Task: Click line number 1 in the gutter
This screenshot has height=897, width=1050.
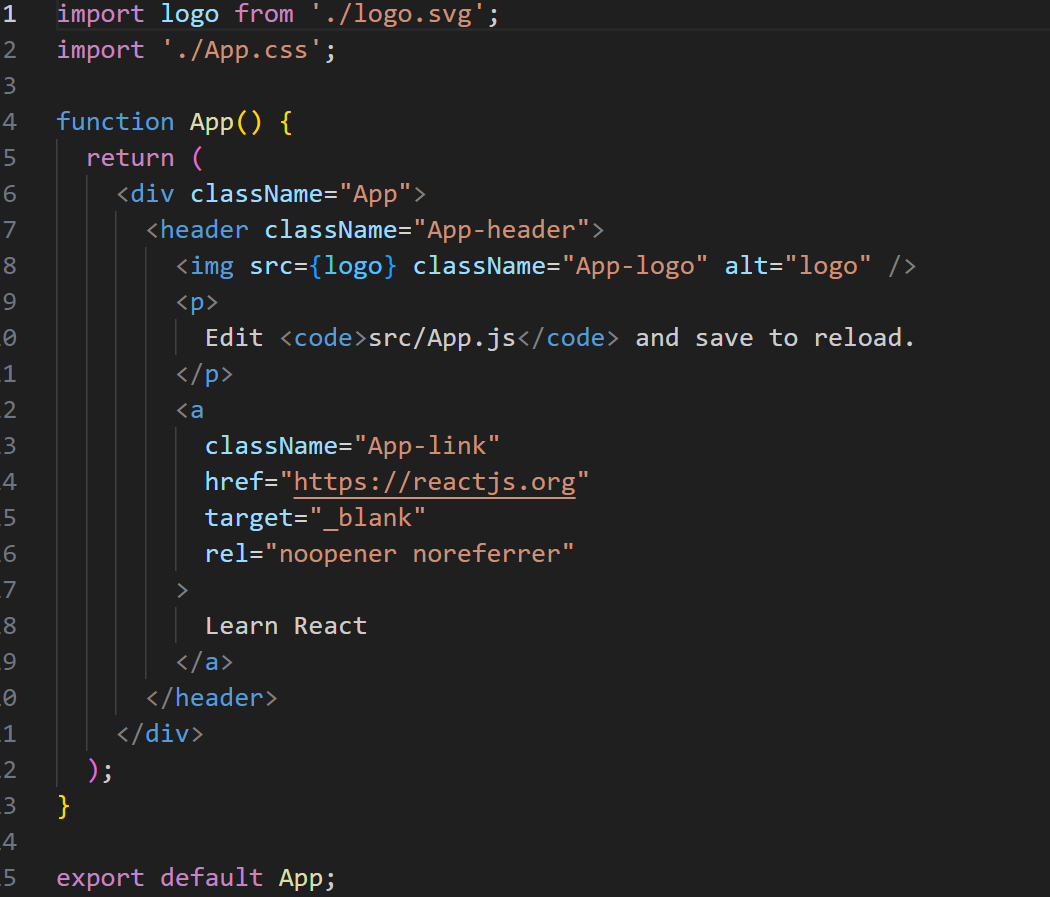Action: [9, 14]
